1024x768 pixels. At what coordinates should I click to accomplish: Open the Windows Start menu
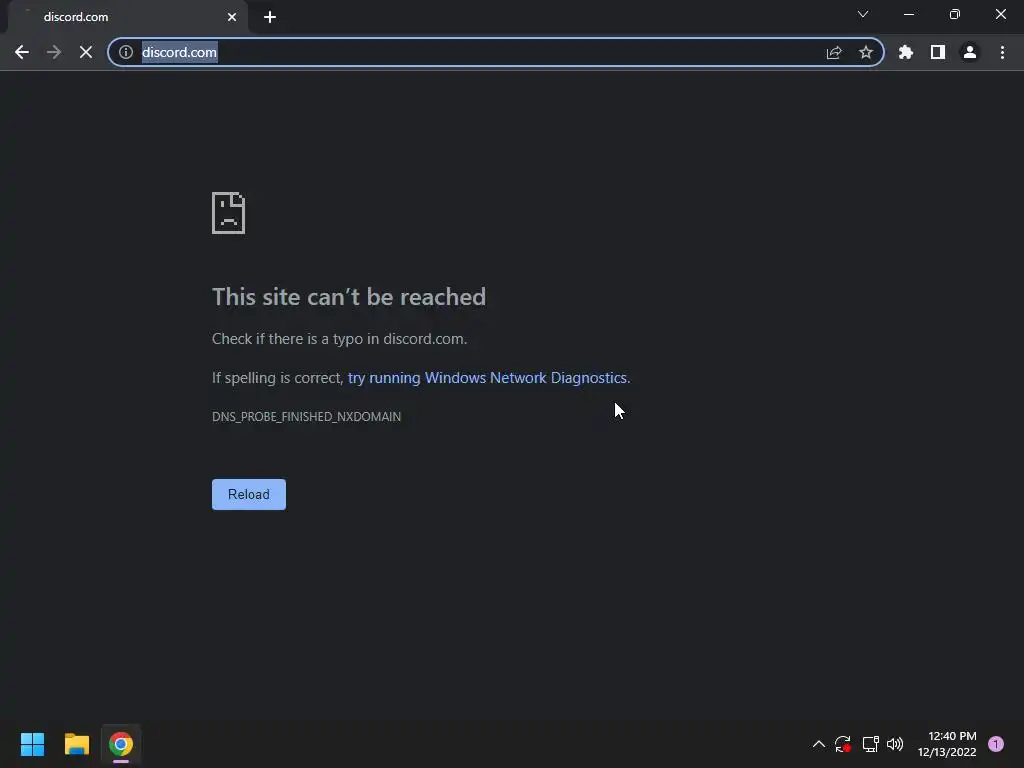(33, 744)
